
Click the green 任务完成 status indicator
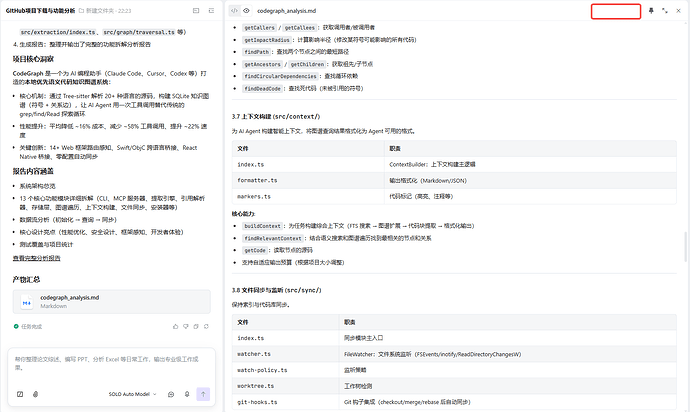click(28, 327)
